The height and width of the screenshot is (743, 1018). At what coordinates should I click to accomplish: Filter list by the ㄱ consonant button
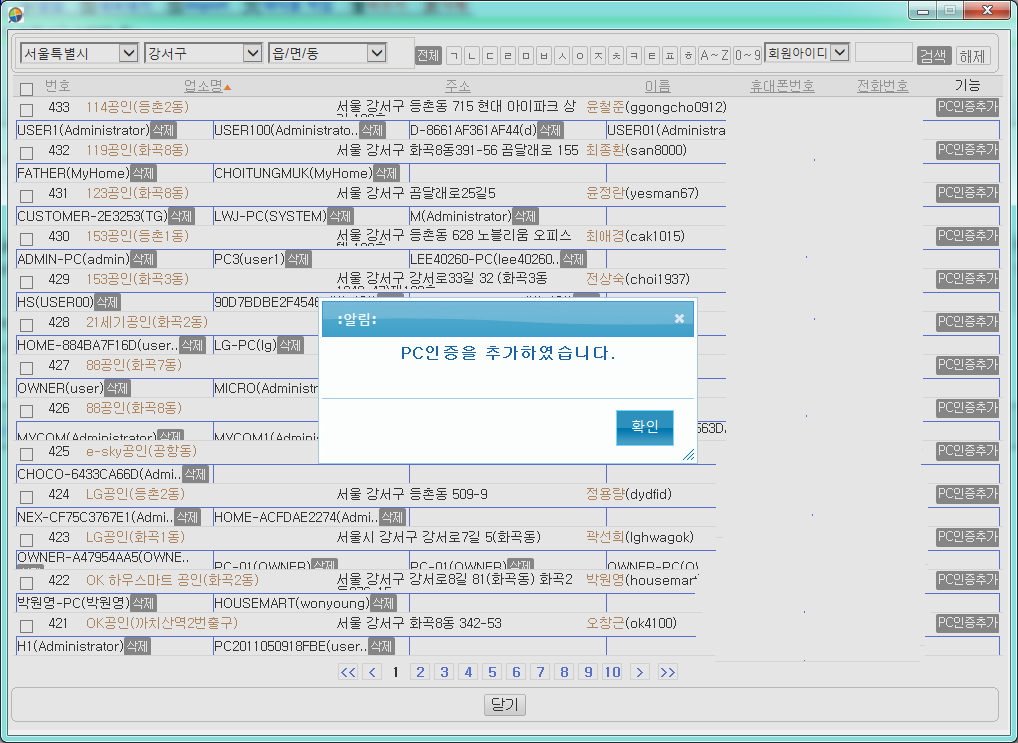pyautogui.click(x=454, y=55)
